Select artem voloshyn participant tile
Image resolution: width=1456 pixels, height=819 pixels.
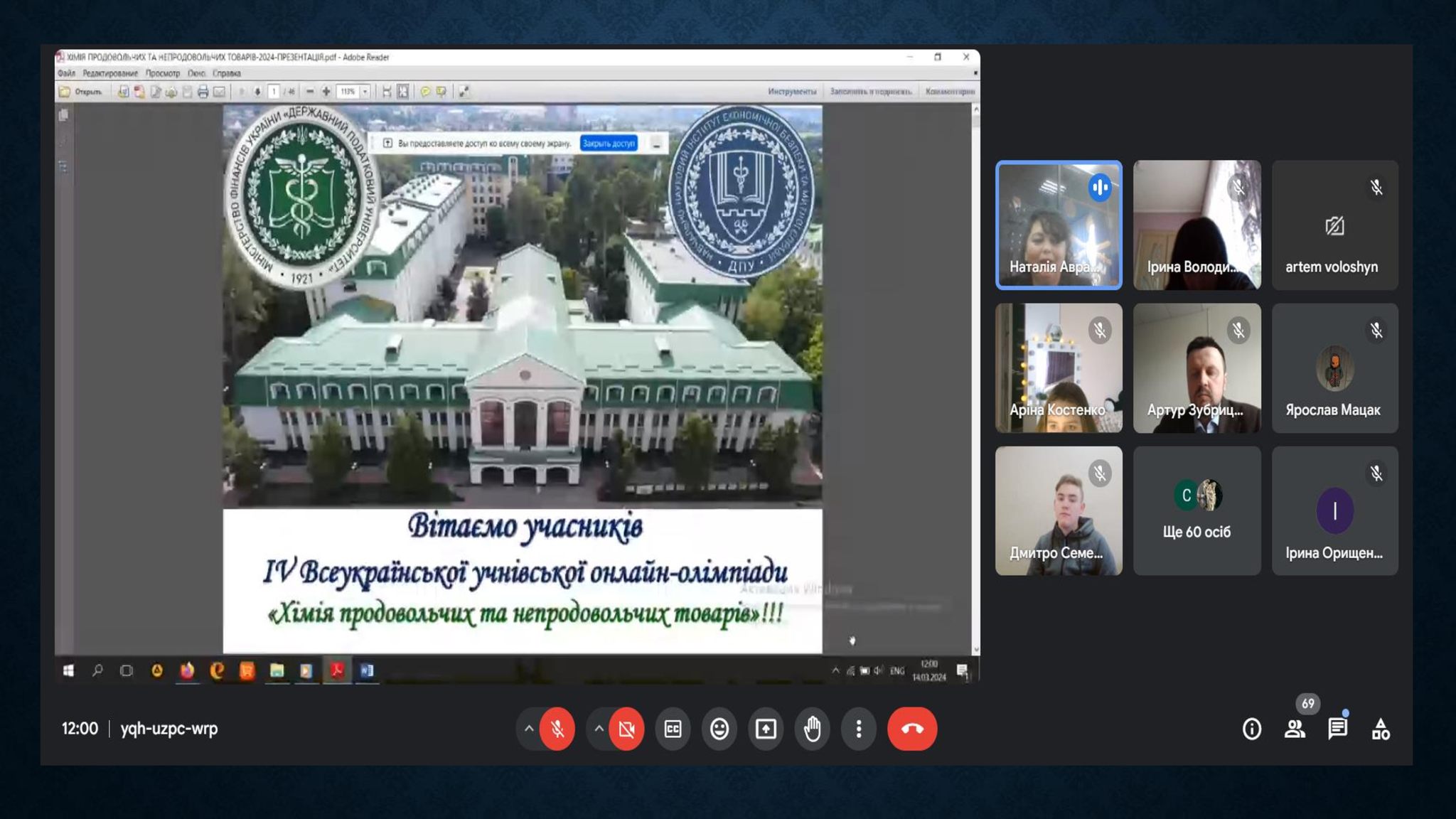[1335, 225]
